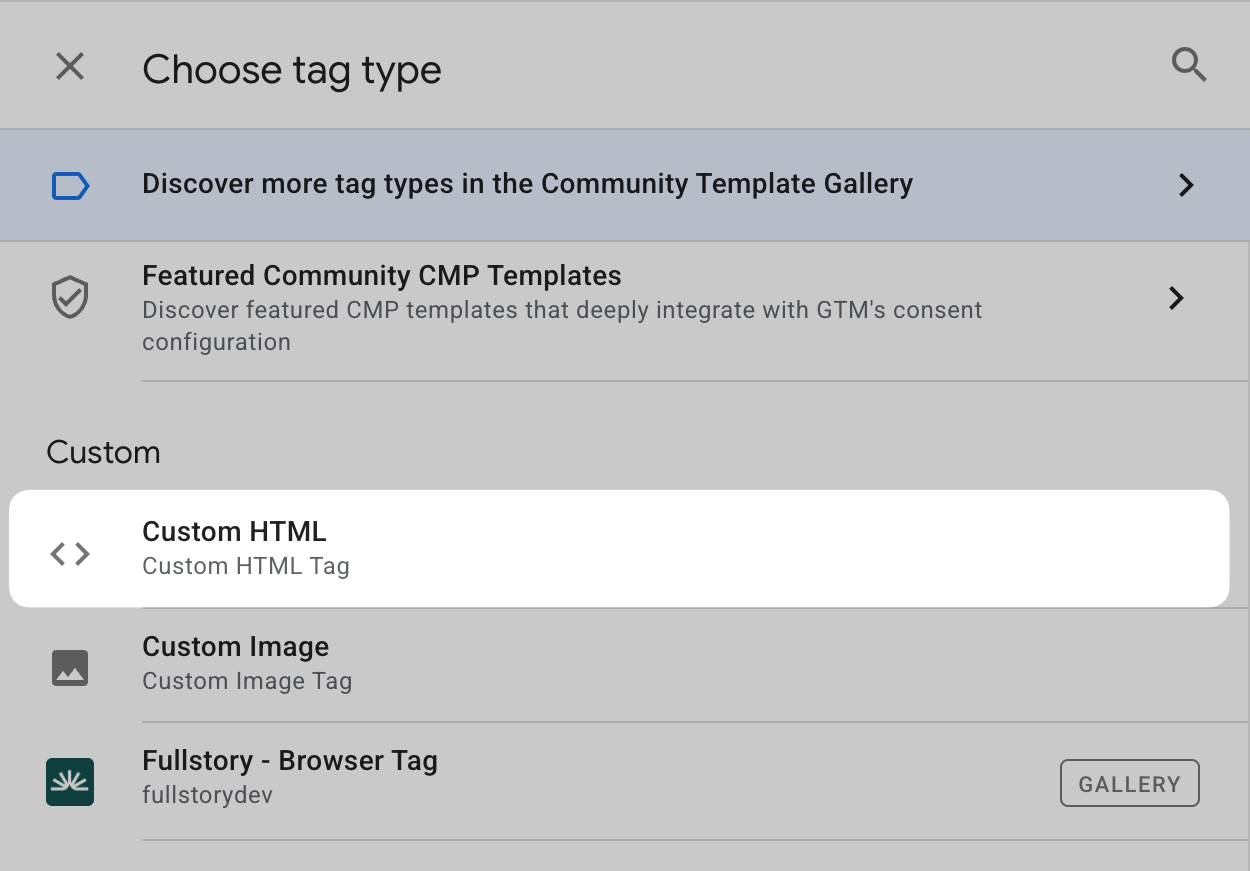This screenshot has width=1250, height=871.
Task: Click the Custom Image picture icon
Action: click(x=70, y=667)
